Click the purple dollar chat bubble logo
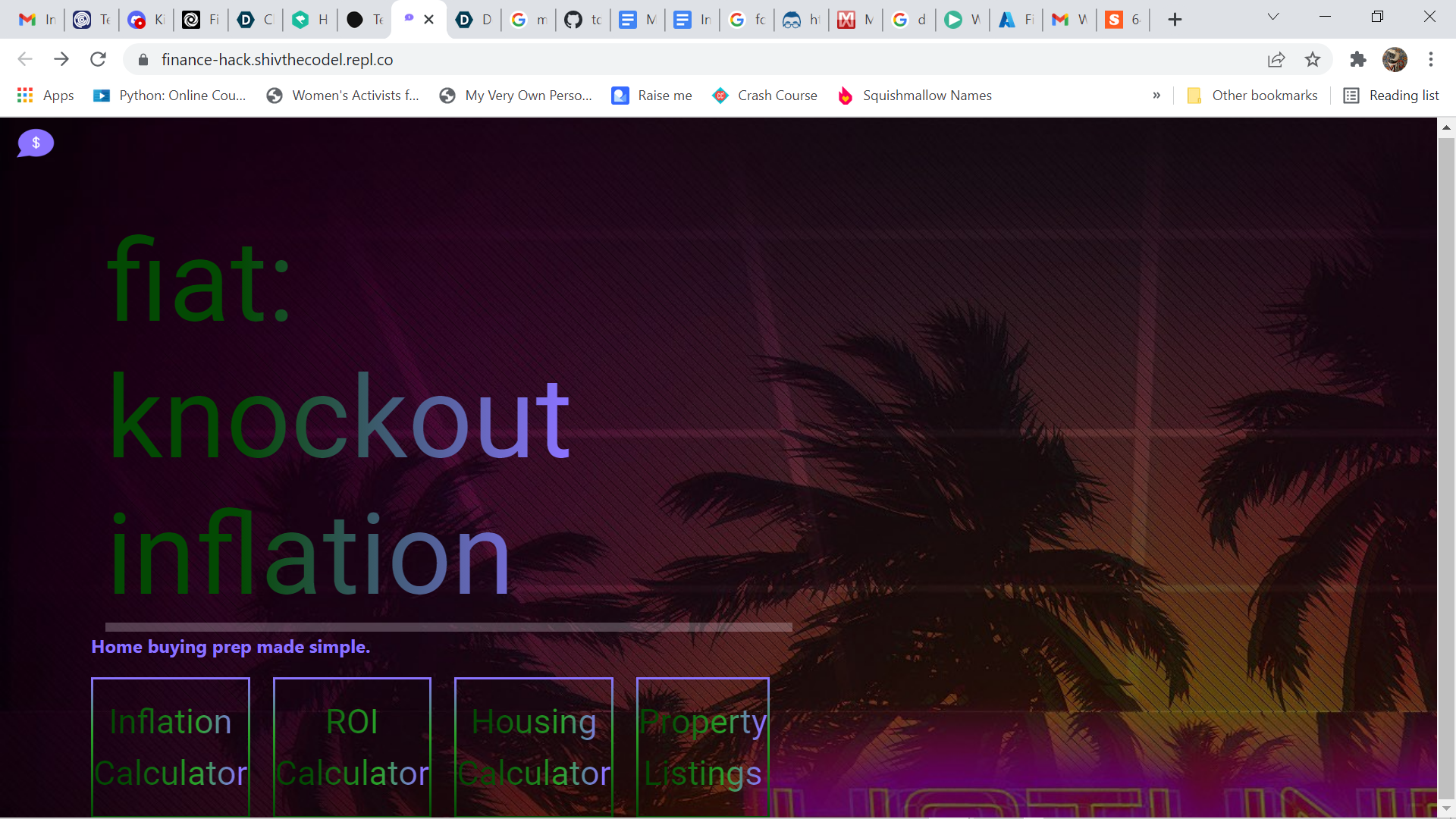The image size is (1456, 819). (36, 143)
